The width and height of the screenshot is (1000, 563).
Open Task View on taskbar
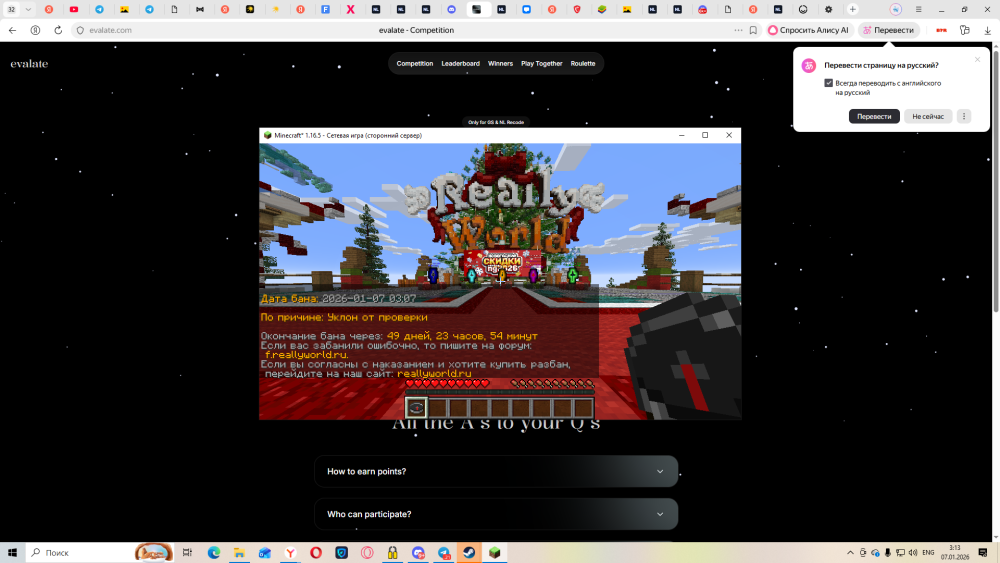tap(188, 553)
